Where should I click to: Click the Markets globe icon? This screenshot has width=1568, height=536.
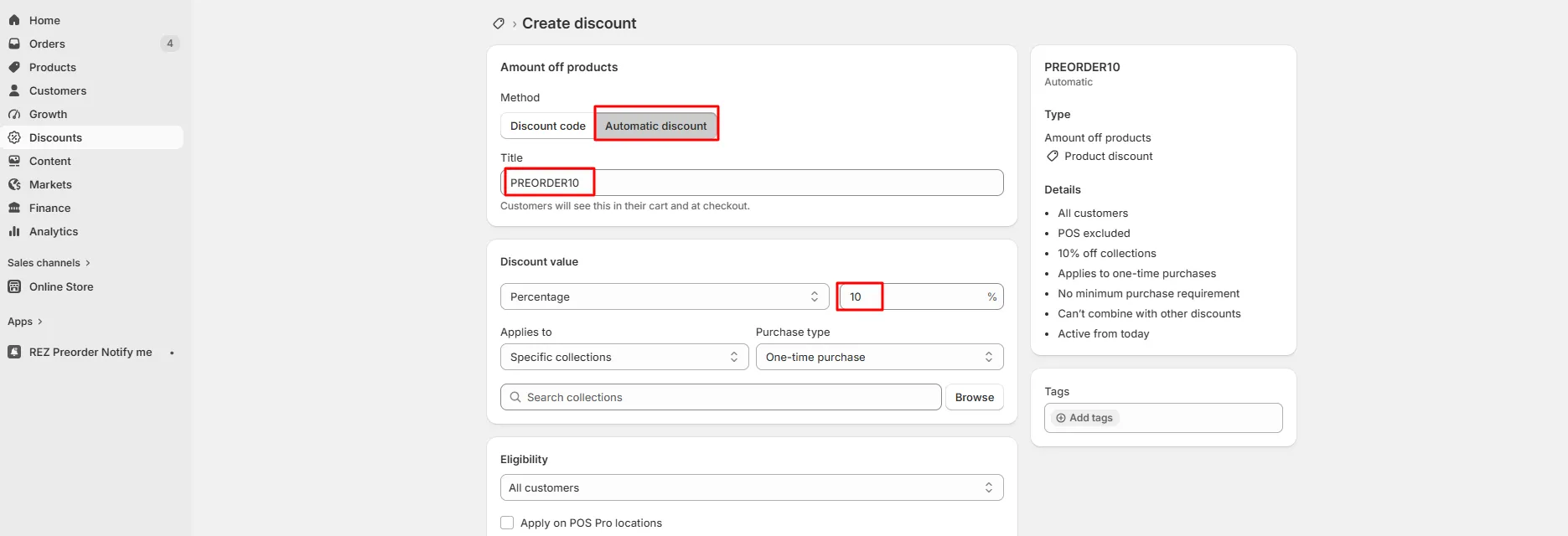point(14,184)
